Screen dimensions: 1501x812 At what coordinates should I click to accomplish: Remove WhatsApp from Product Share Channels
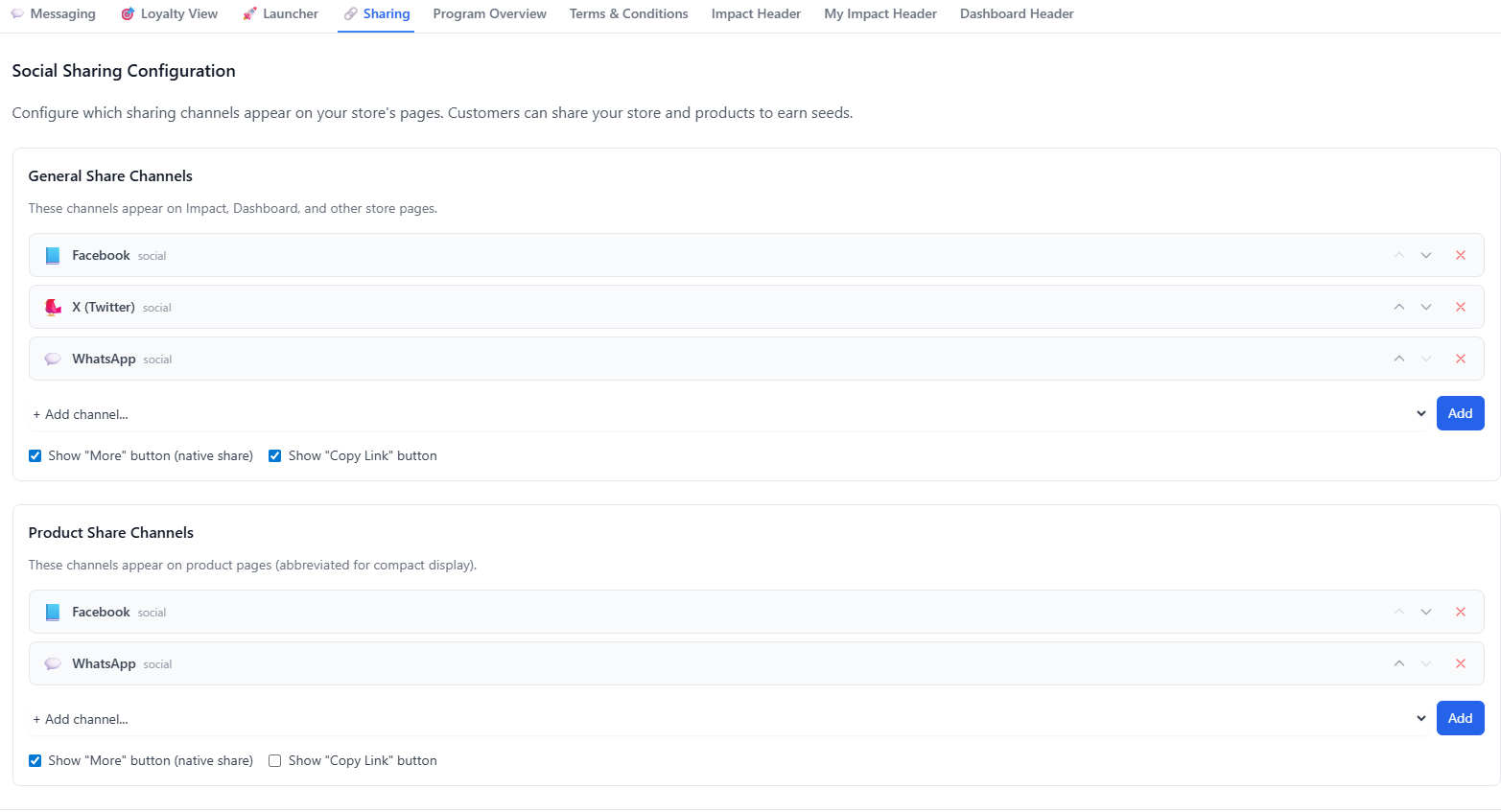pos(1460,663)
